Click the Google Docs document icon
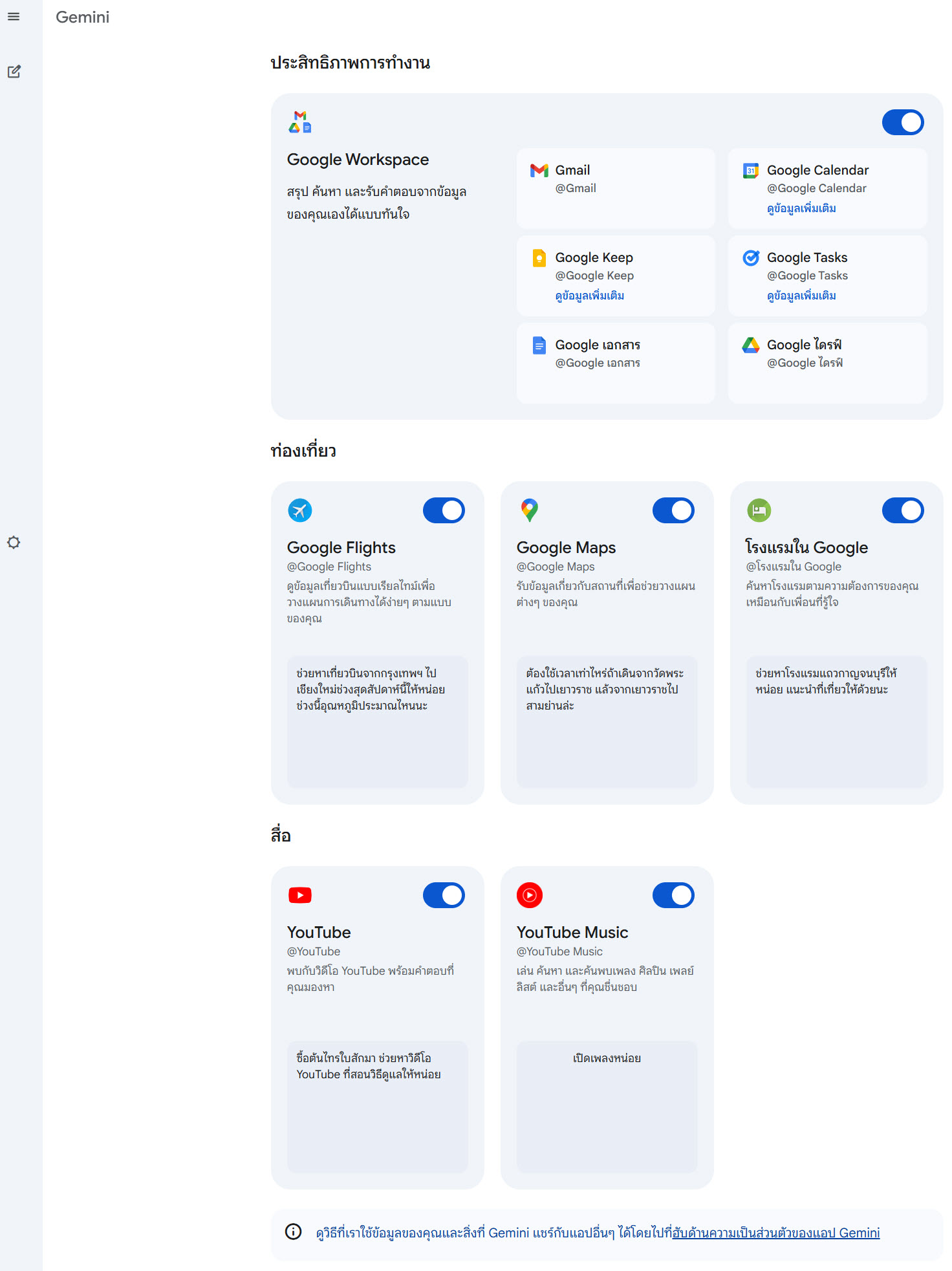This screenshot has width=952, height=1271. [x=539, y=345]
